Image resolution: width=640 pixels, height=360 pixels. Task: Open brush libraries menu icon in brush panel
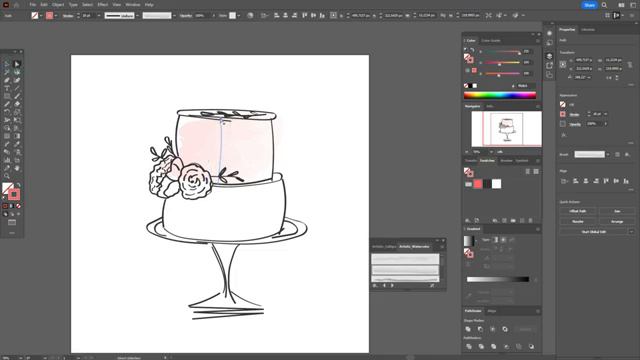[x=375, y=286]
